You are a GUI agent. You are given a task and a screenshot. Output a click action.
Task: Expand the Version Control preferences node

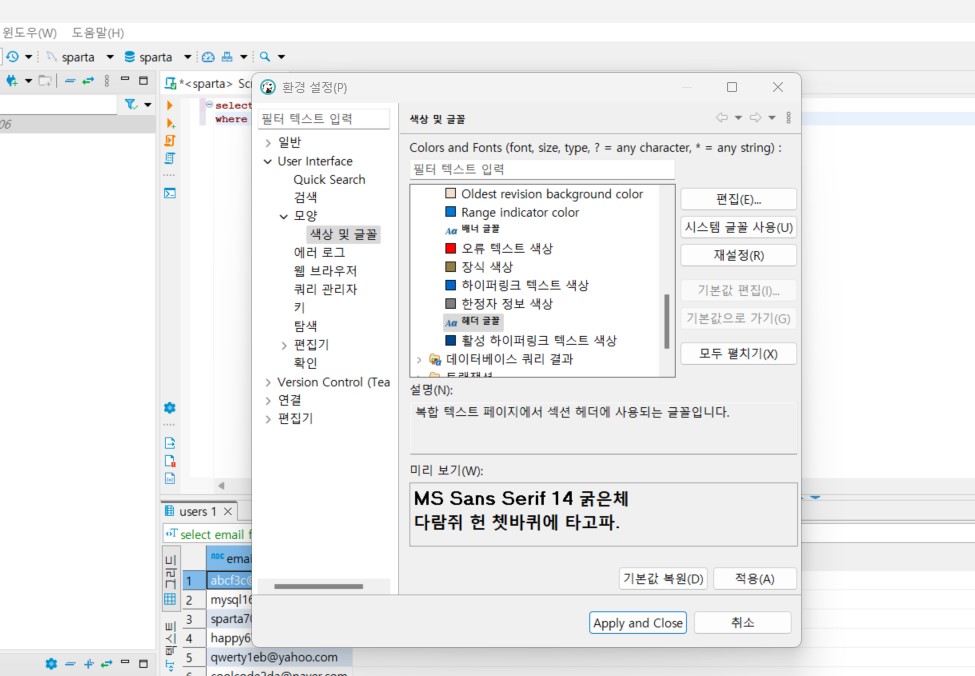pos(268,382)
